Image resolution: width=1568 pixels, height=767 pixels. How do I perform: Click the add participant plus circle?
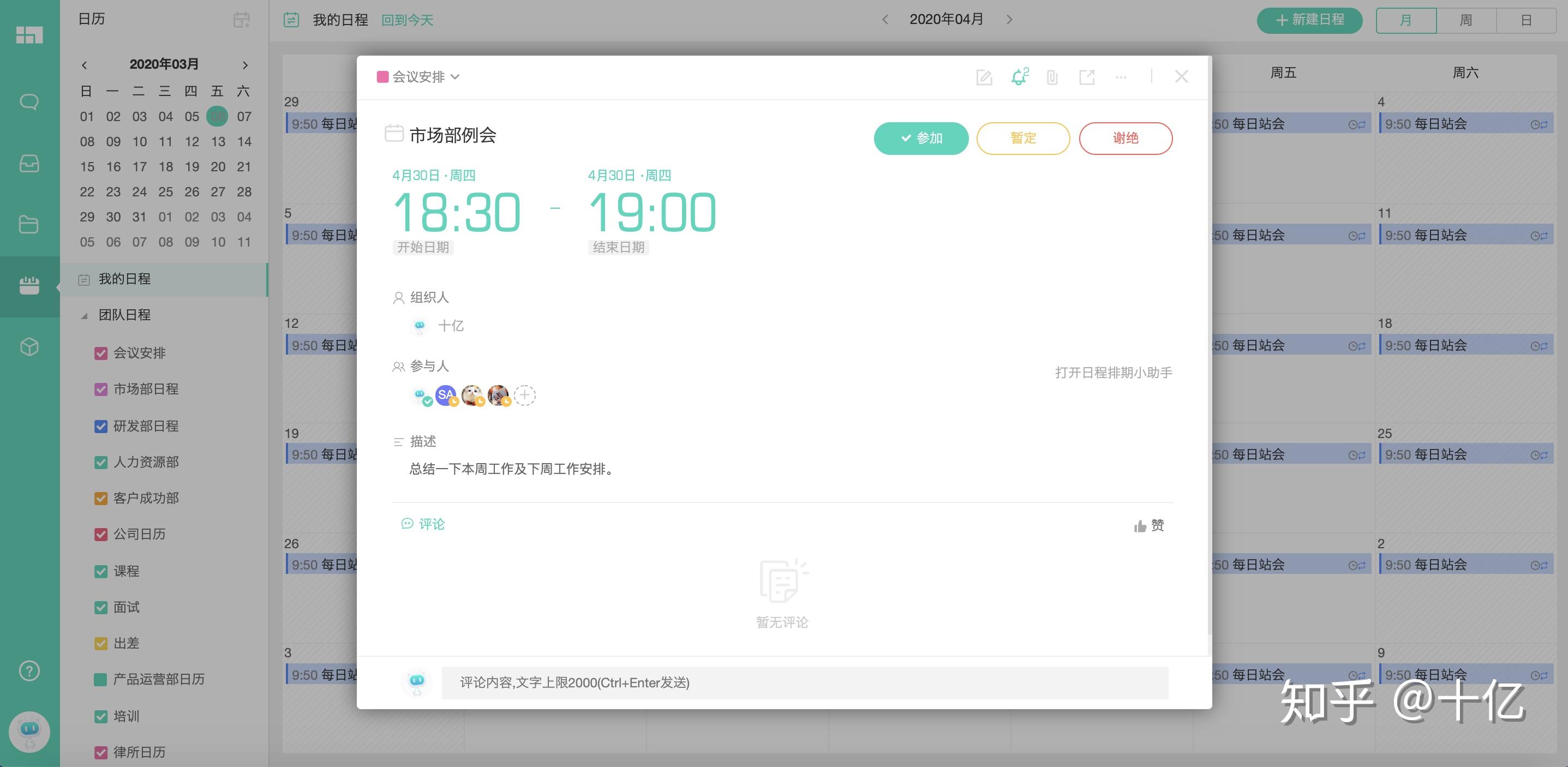(x=525, y=395)
